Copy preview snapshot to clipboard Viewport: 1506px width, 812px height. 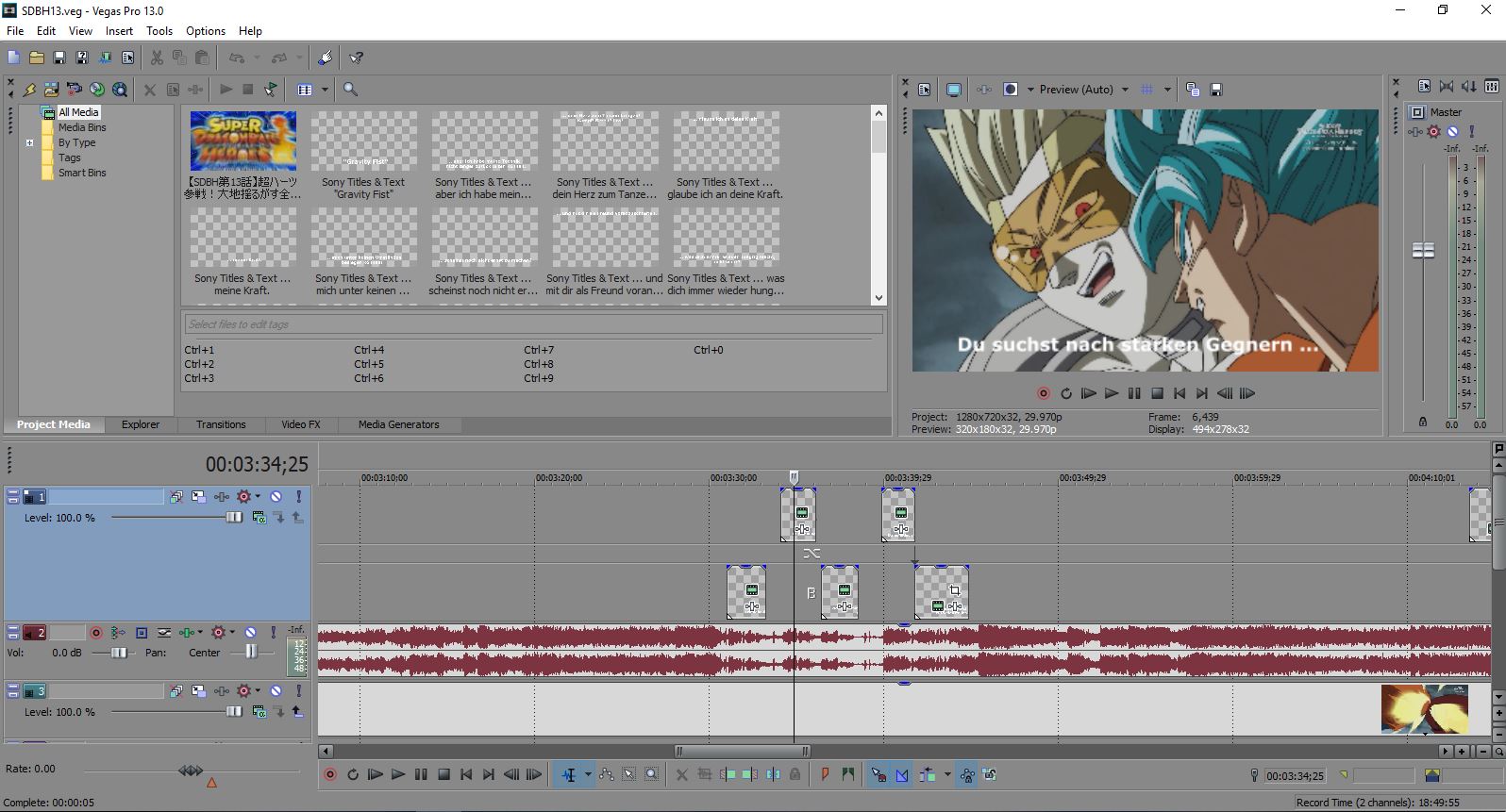pos(1193,90)
